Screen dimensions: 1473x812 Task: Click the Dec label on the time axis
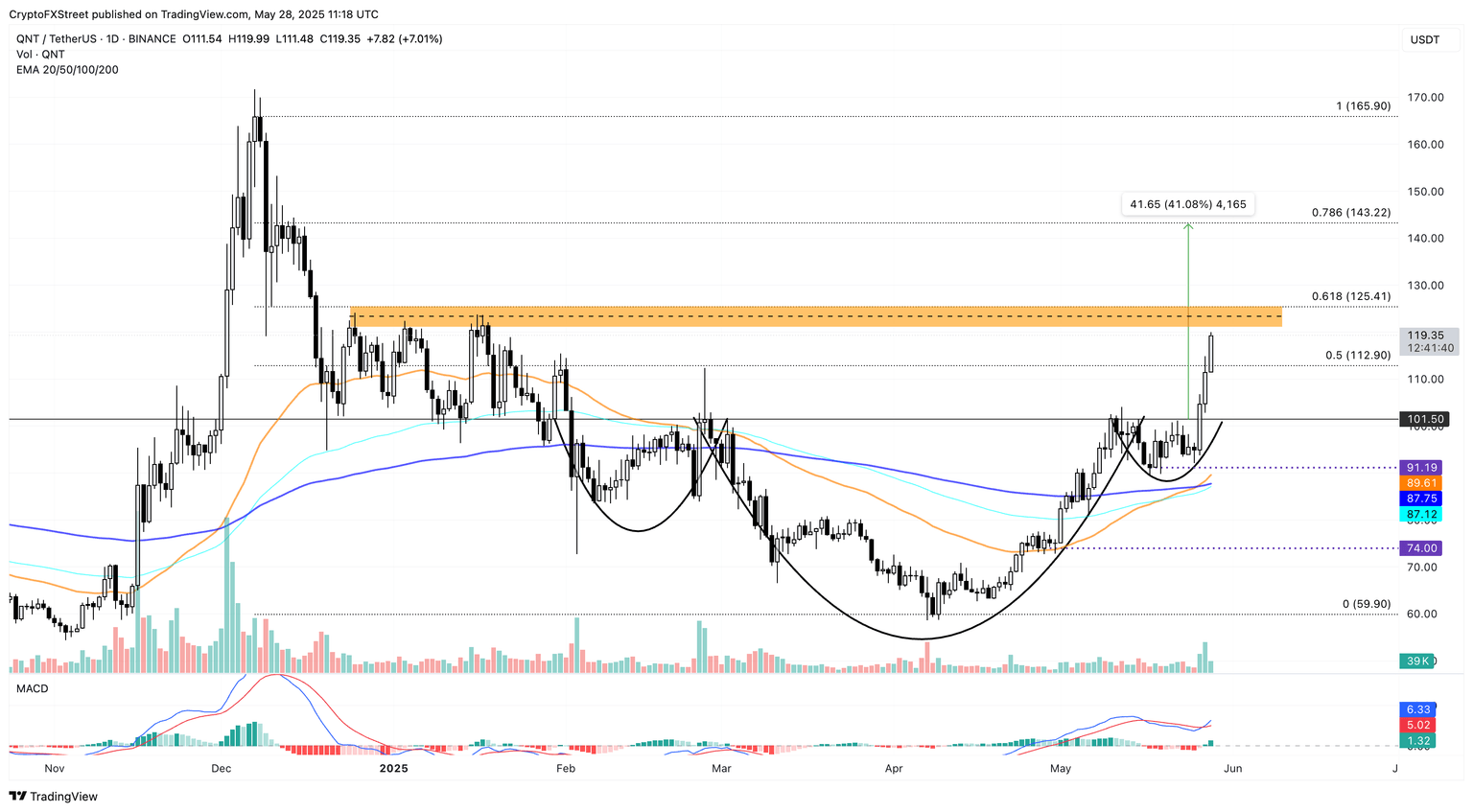pos(222,768)
